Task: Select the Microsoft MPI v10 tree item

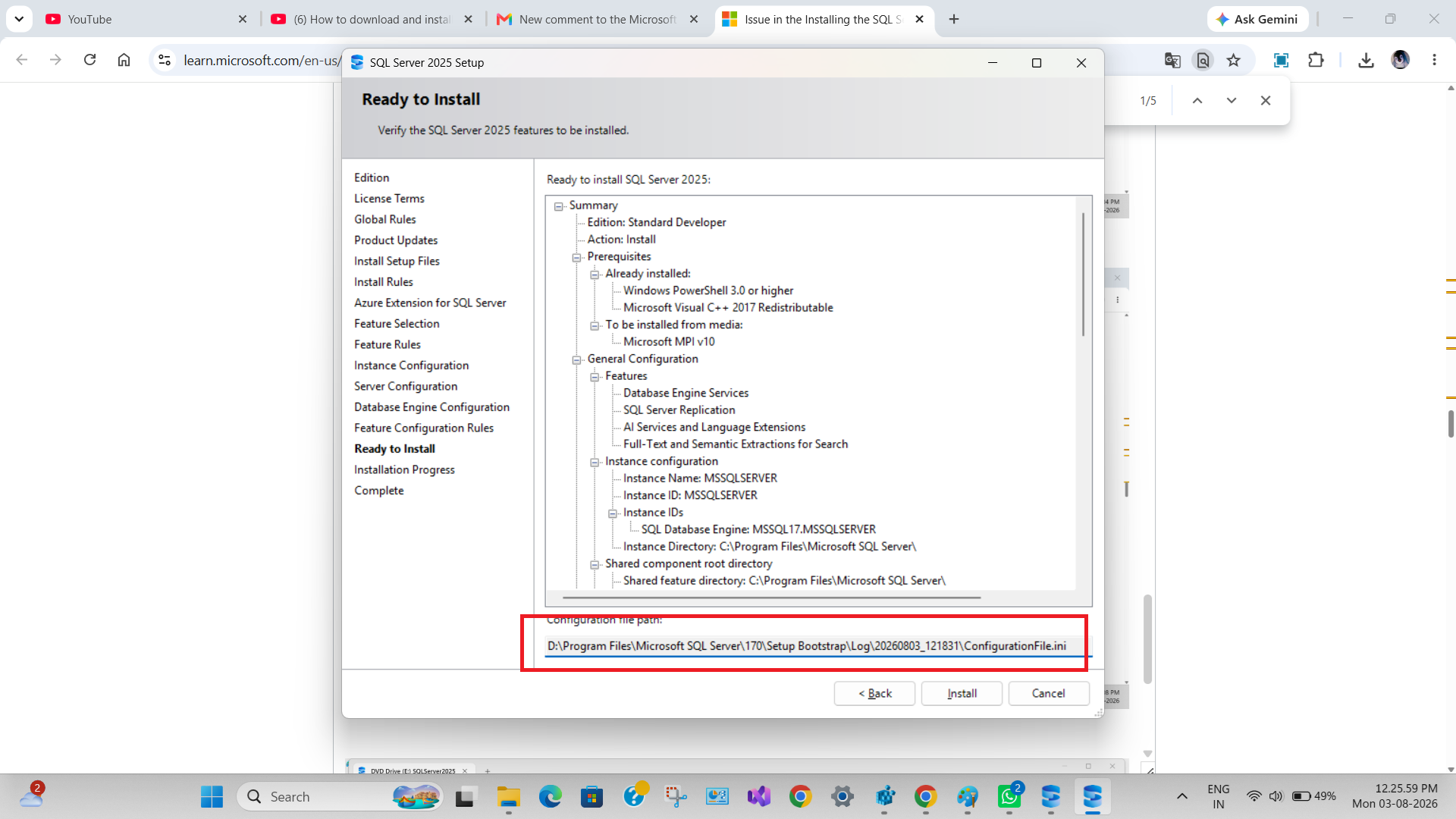Action: point(669,342)
